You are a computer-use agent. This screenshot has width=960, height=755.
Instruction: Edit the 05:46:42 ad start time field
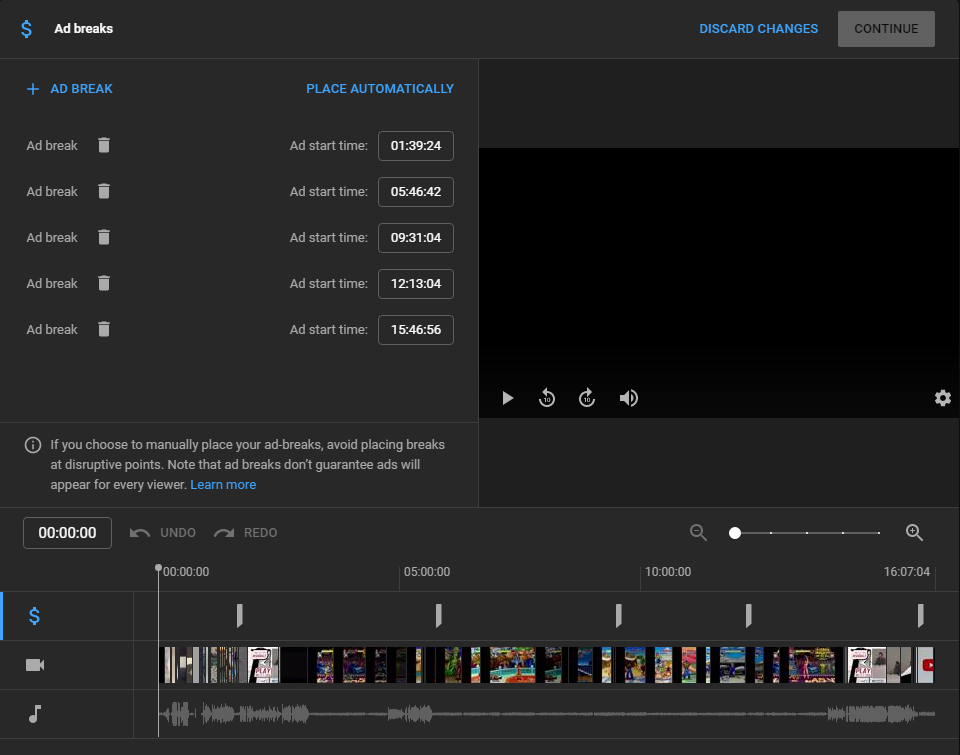pos(416,192)
